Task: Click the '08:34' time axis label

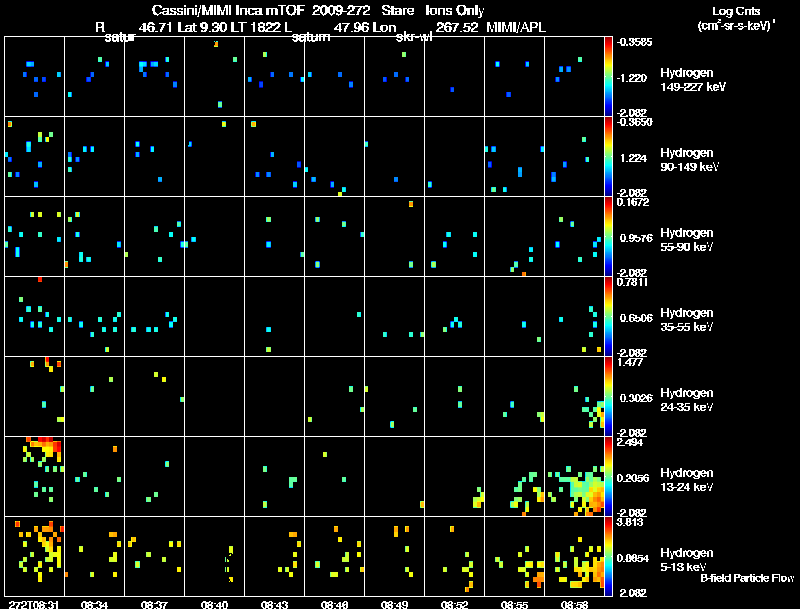Action: [94, 604]
